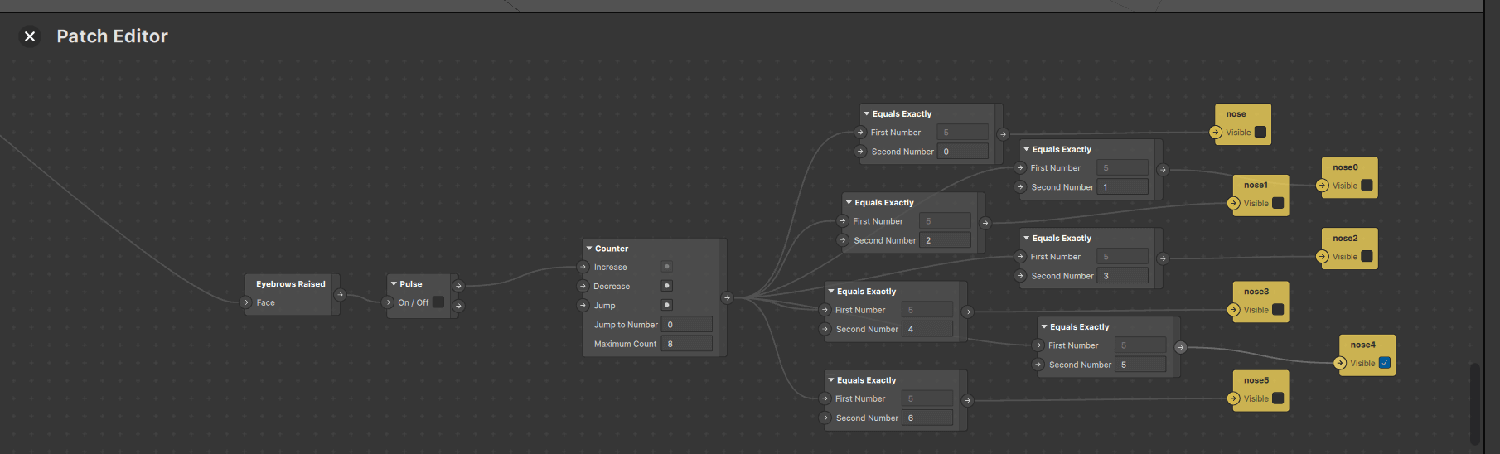Click the vertical scrollbar on right edge
The image size is (1500, 454).
1473,400
